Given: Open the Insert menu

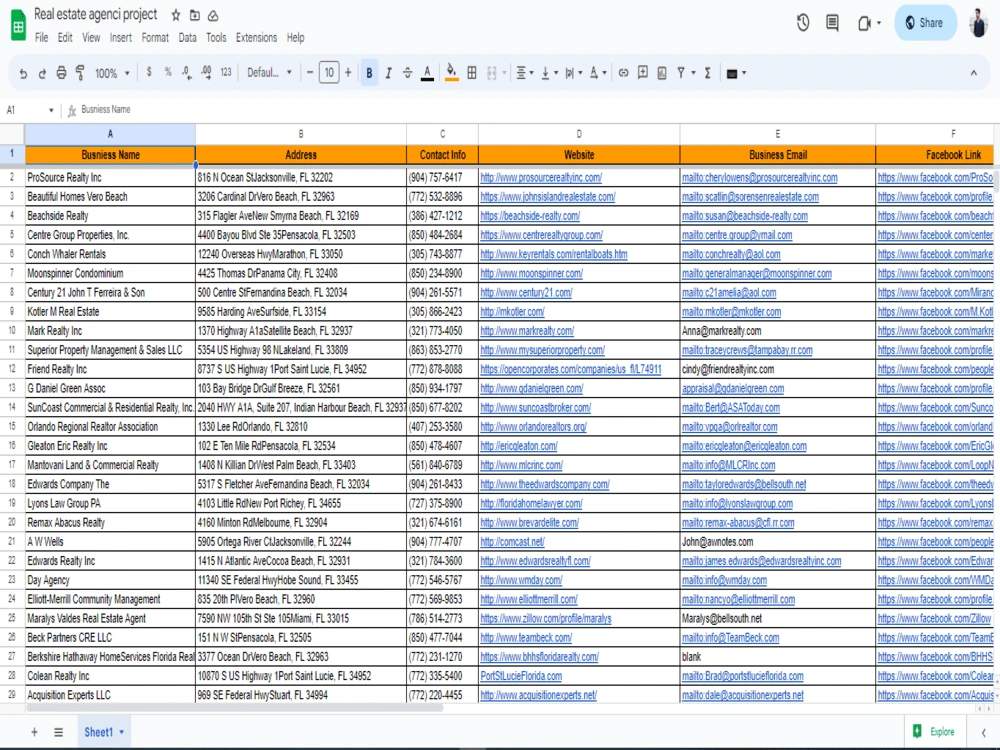Looking at the screenshot, I should point(121,38).
